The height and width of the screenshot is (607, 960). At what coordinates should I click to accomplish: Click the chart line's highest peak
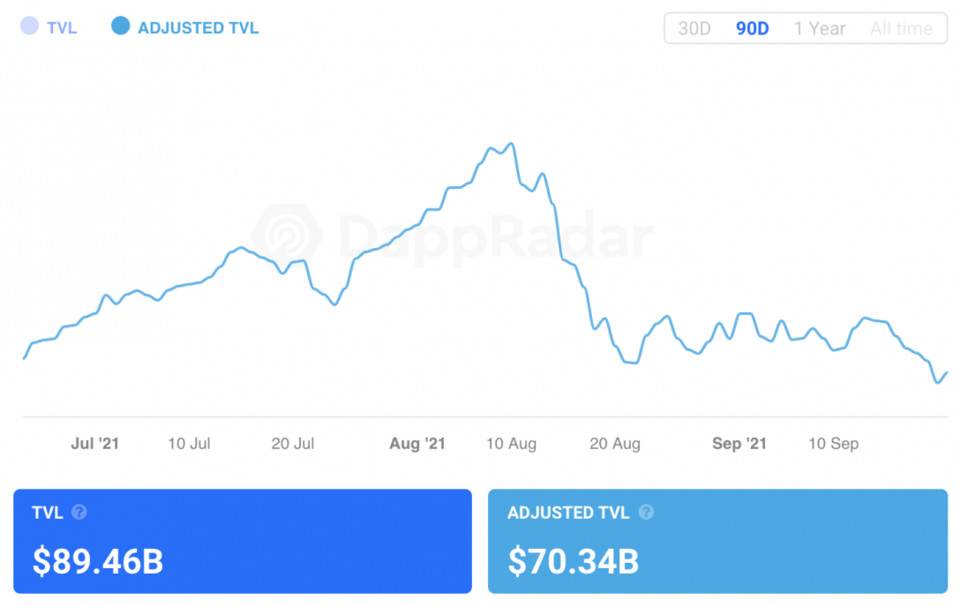click(x=512, y=144)
